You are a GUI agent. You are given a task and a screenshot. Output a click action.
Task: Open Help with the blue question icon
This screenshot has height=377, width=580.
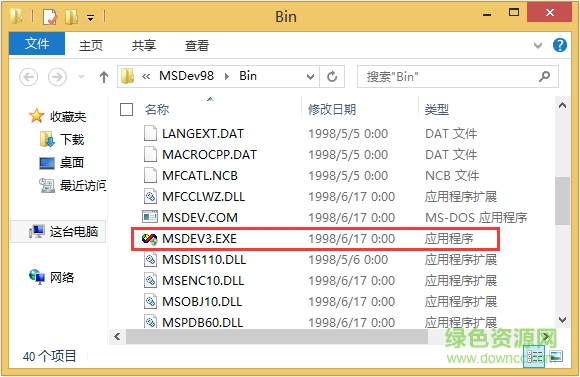click(x=560, y=45)
